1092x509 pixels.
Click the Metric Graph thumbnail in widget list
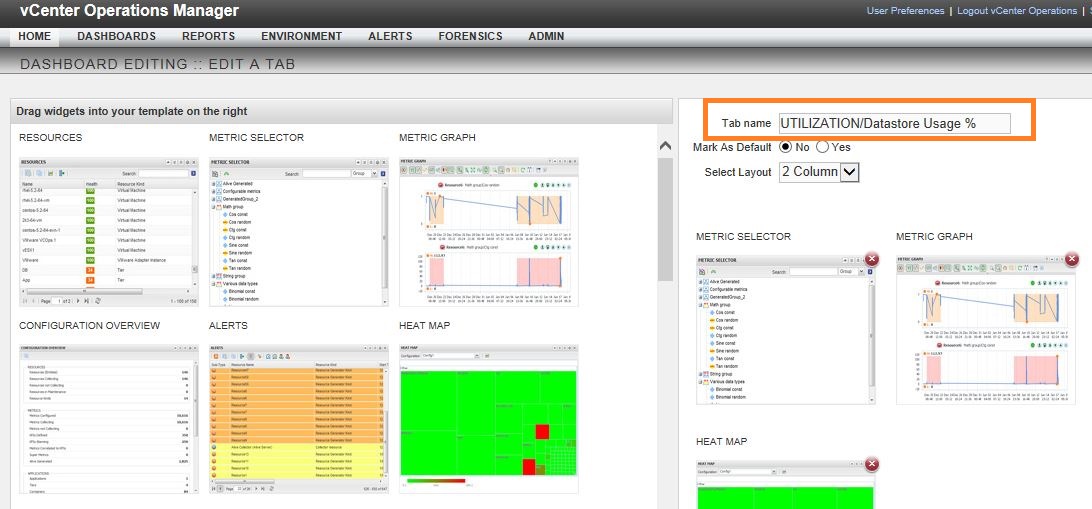pyautogui.click(x=488, y=230)
